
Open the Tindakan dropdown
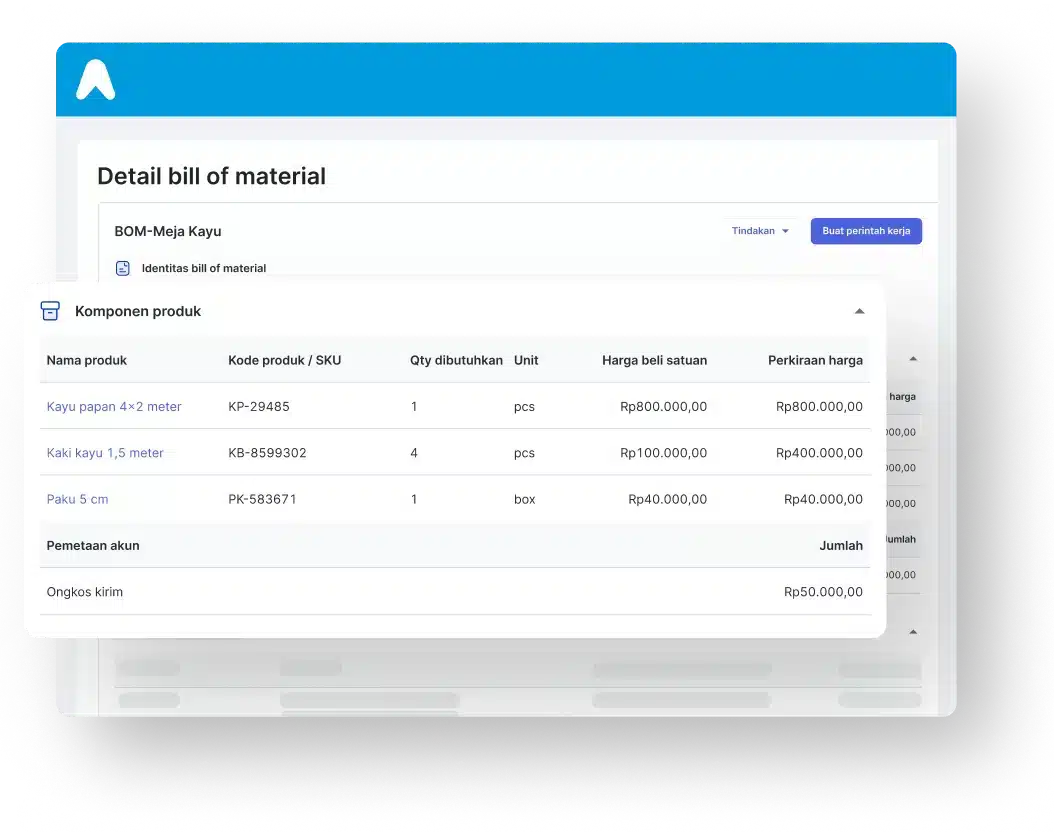[760, 231]
